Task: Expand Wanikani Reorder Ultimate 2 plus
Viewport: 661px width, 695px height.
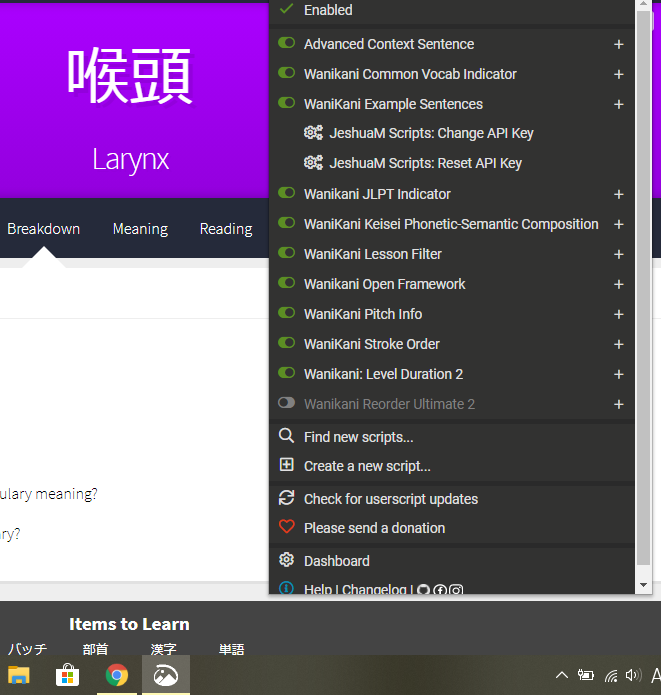Action: [x=619, y=405]
